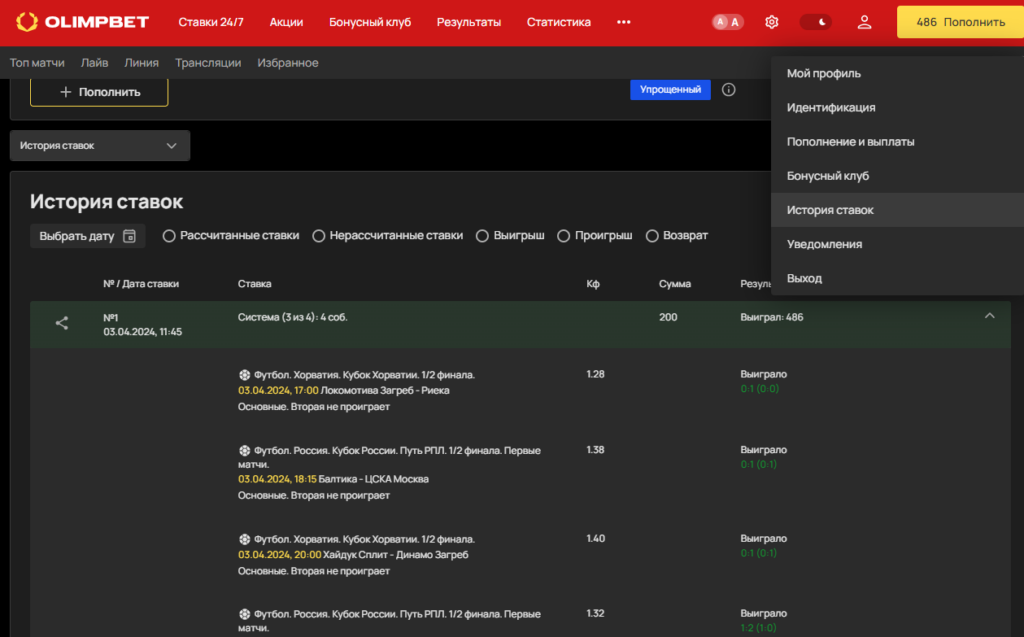Click История ставок in user menu
The width and height of the screenshot is (1024, 637).
[897, 210]
